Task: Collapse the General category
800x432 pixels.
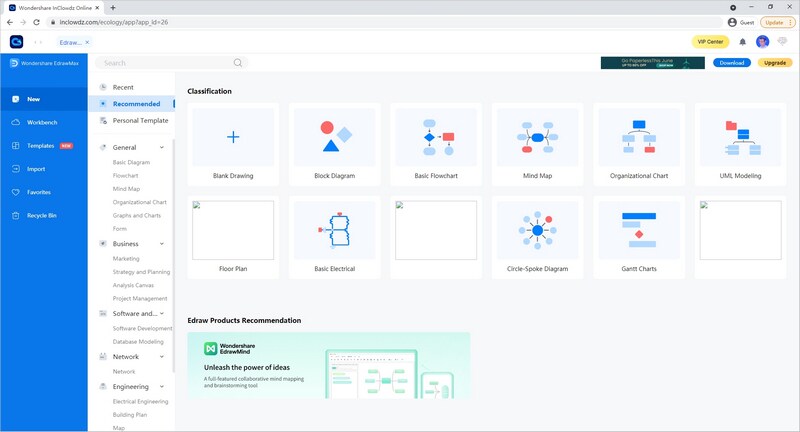Action: point(162,147)
